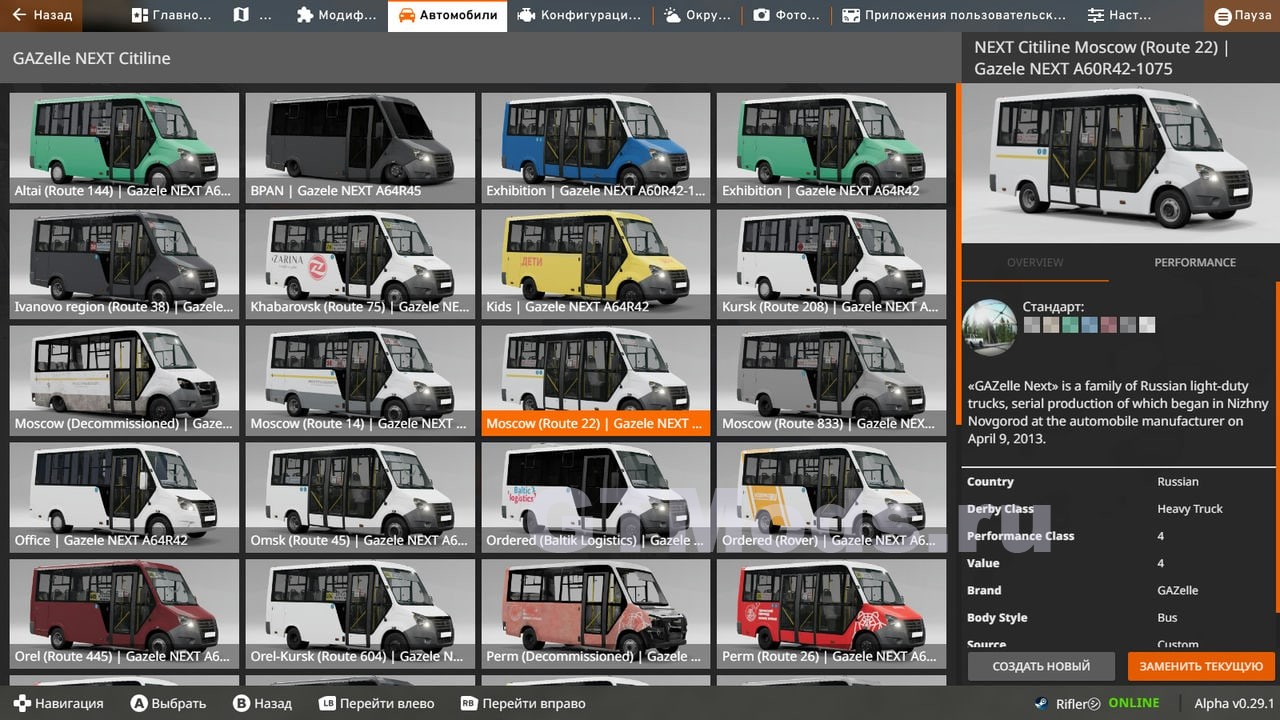The width and height of the screenshot is (1280, 720).
Task: Select the Office Gazele NEXT A64R42
Action: [124, 498]
